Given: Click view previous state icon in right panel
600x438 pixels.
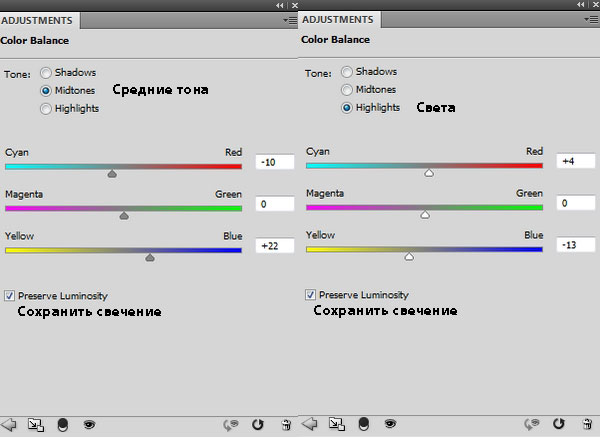Looking at the screenshot, I should tap(532, 424).
